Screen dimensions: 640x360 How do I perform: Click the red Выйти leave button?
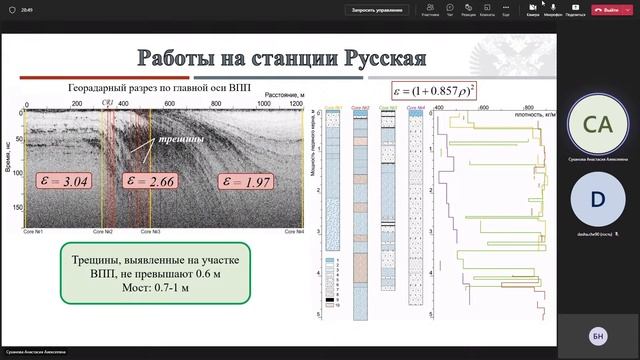607,10
